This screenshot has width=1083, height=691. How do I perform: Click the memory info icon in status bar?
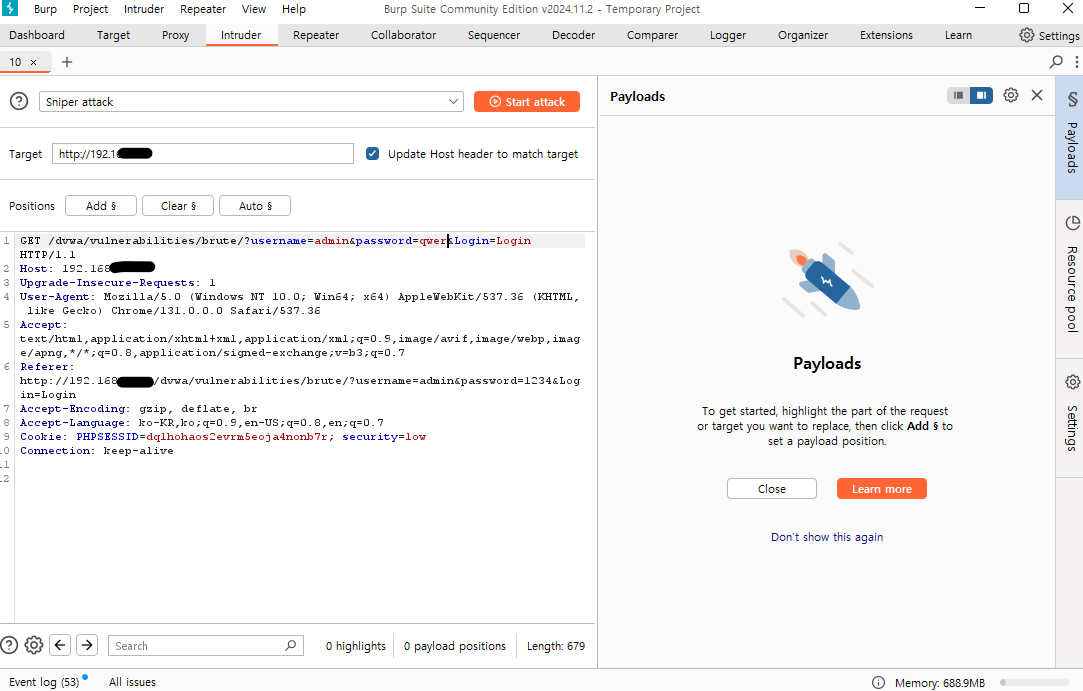878,683
